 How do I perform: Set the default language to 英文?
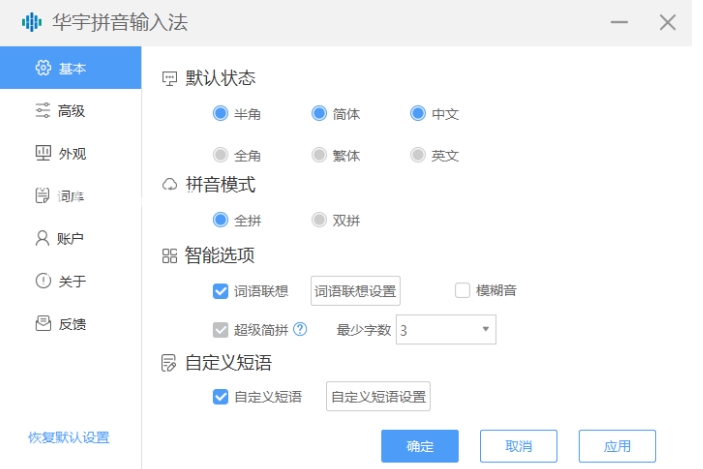coord(417,155)
